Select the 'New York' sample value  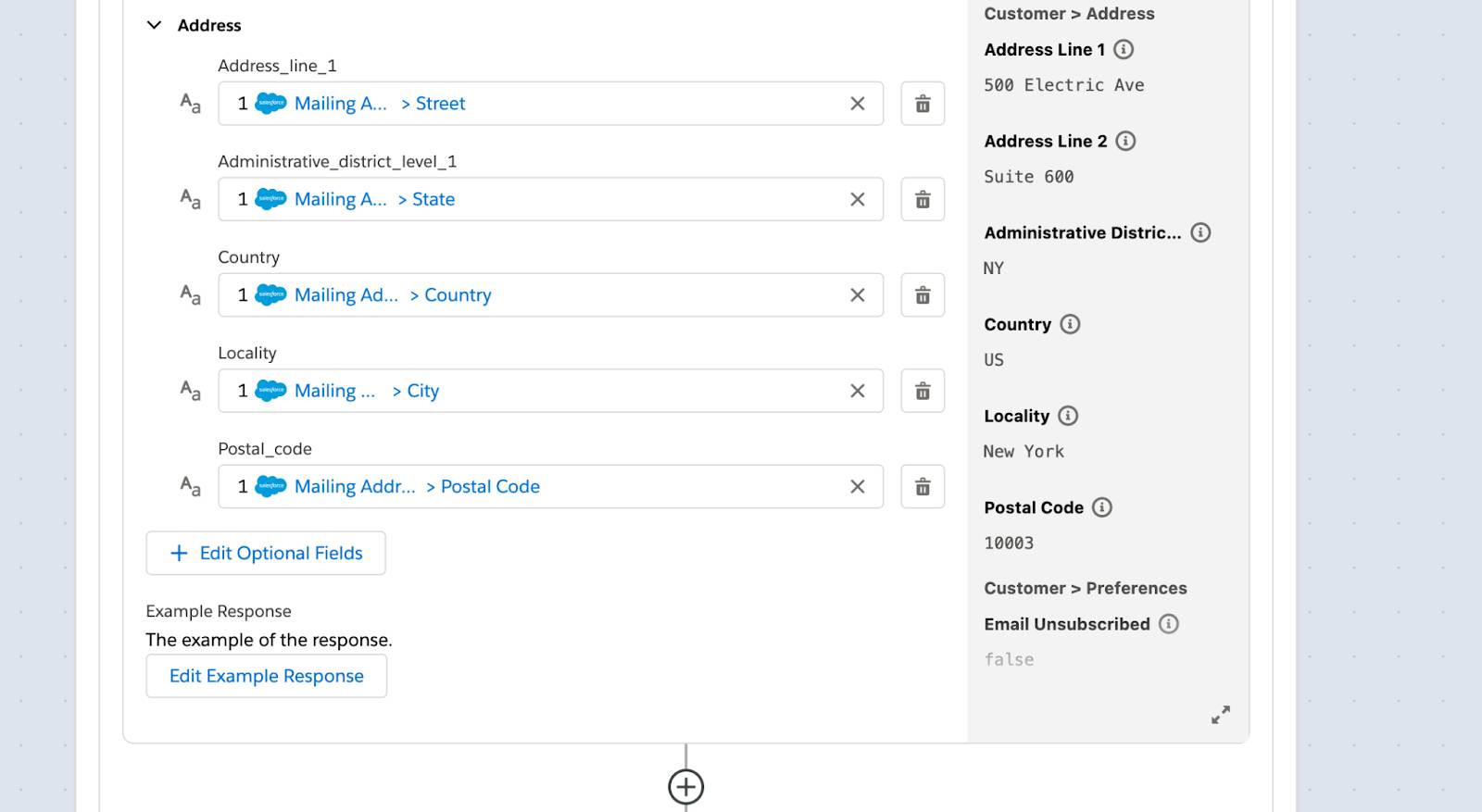point(1024,452)
